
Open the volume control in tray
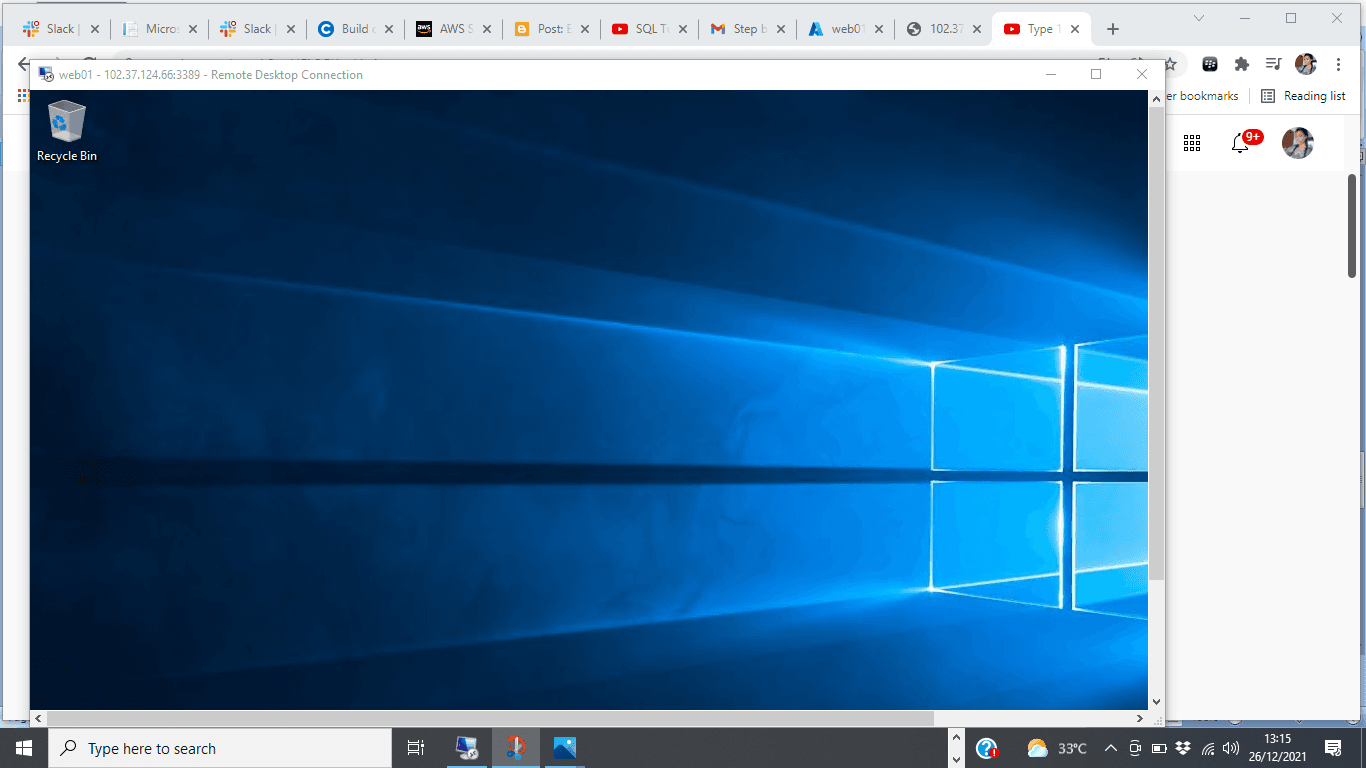pyautogui.click(x=1231, y=748)
